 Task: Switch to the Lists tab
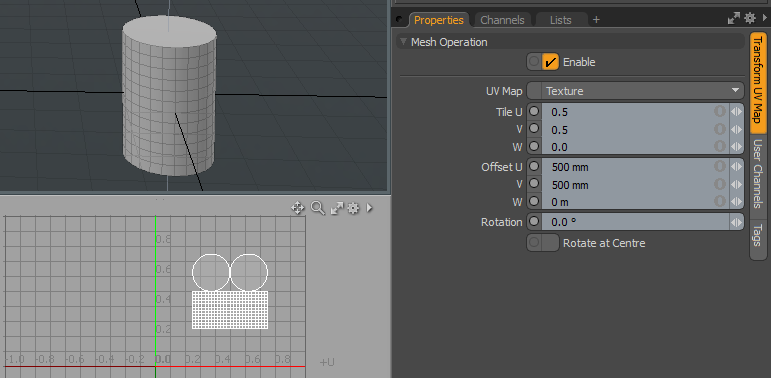561,20
